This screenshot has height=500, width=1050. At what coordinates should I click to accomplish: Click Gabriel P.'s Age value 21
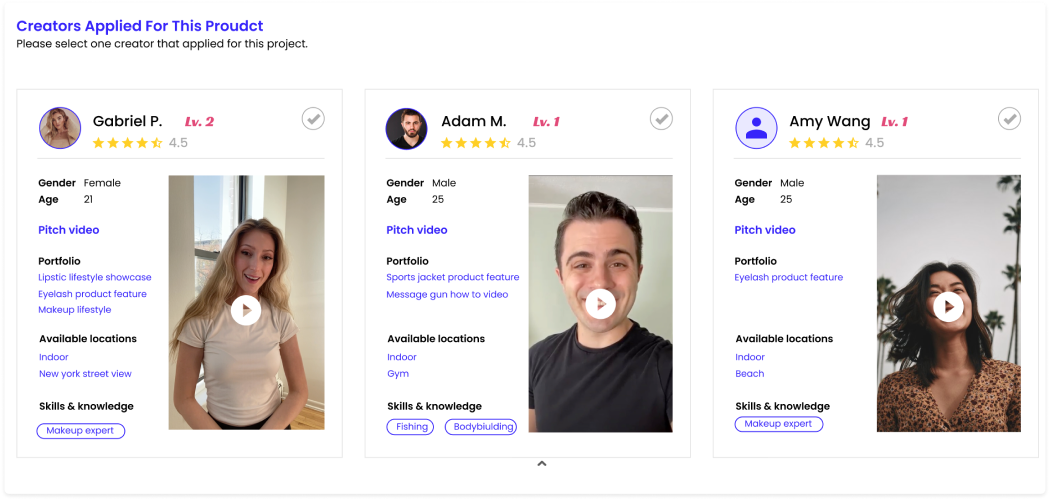88,199
